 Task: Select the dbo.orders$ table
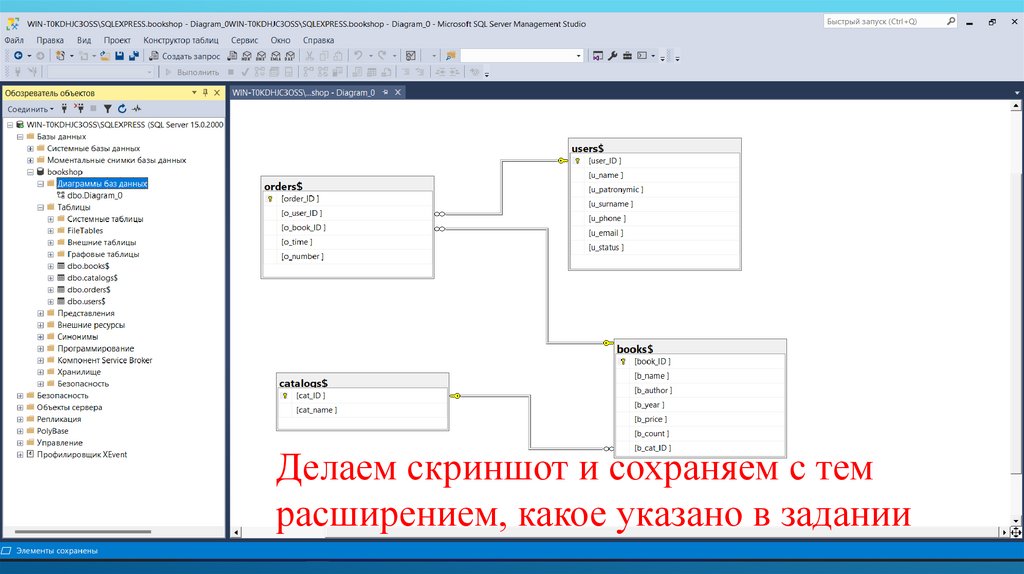(89, 289)
